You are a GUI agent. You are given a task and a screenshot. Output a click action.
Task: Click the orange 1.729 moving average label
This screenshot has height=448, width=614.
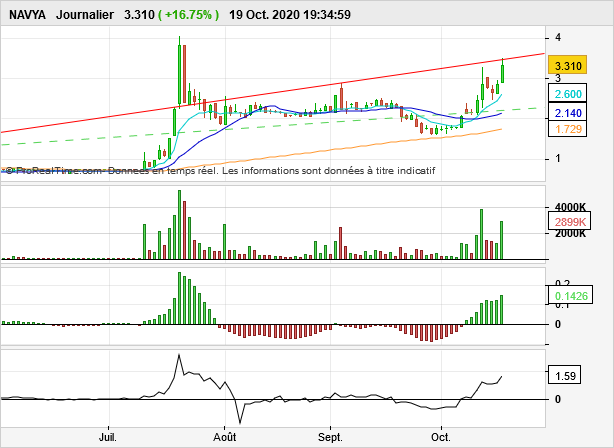[567, 129]
